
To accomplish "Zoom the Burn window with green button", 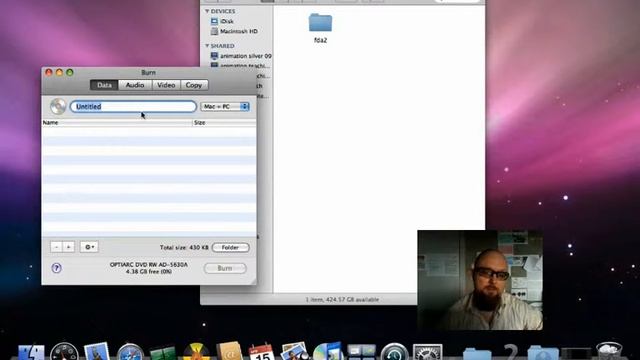I will [x=70, y=72].
